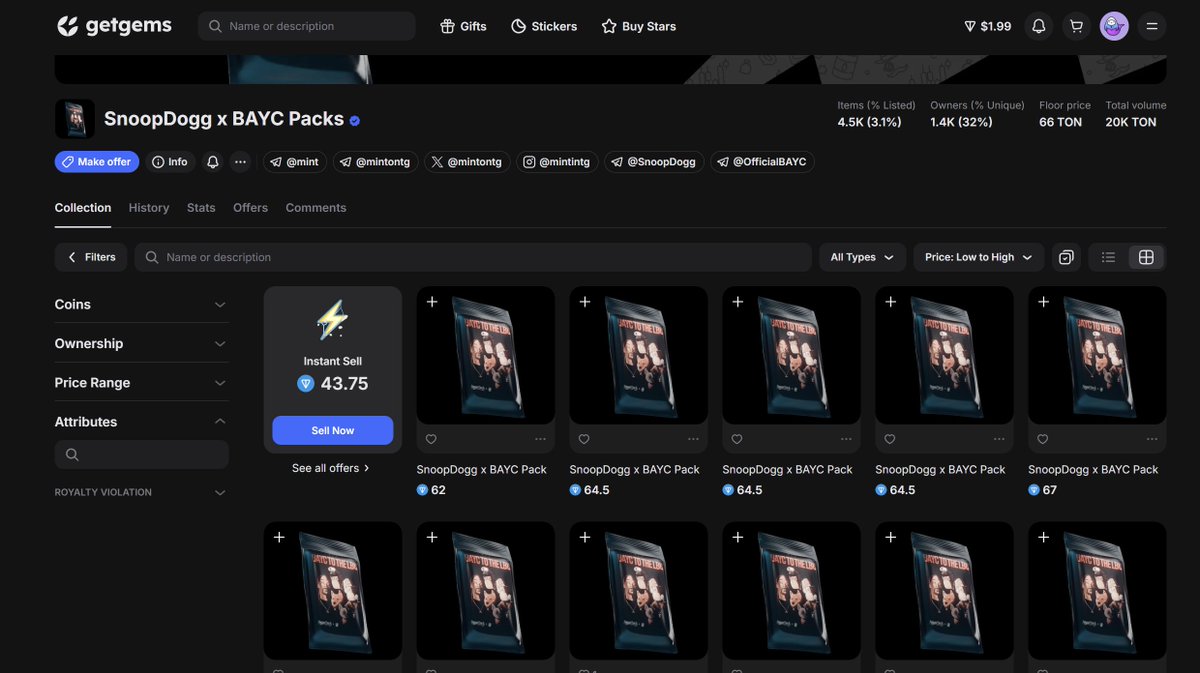1200x673 pixels.
Task: Click the collection avatar thumbnail
Action: click(75, 119)
